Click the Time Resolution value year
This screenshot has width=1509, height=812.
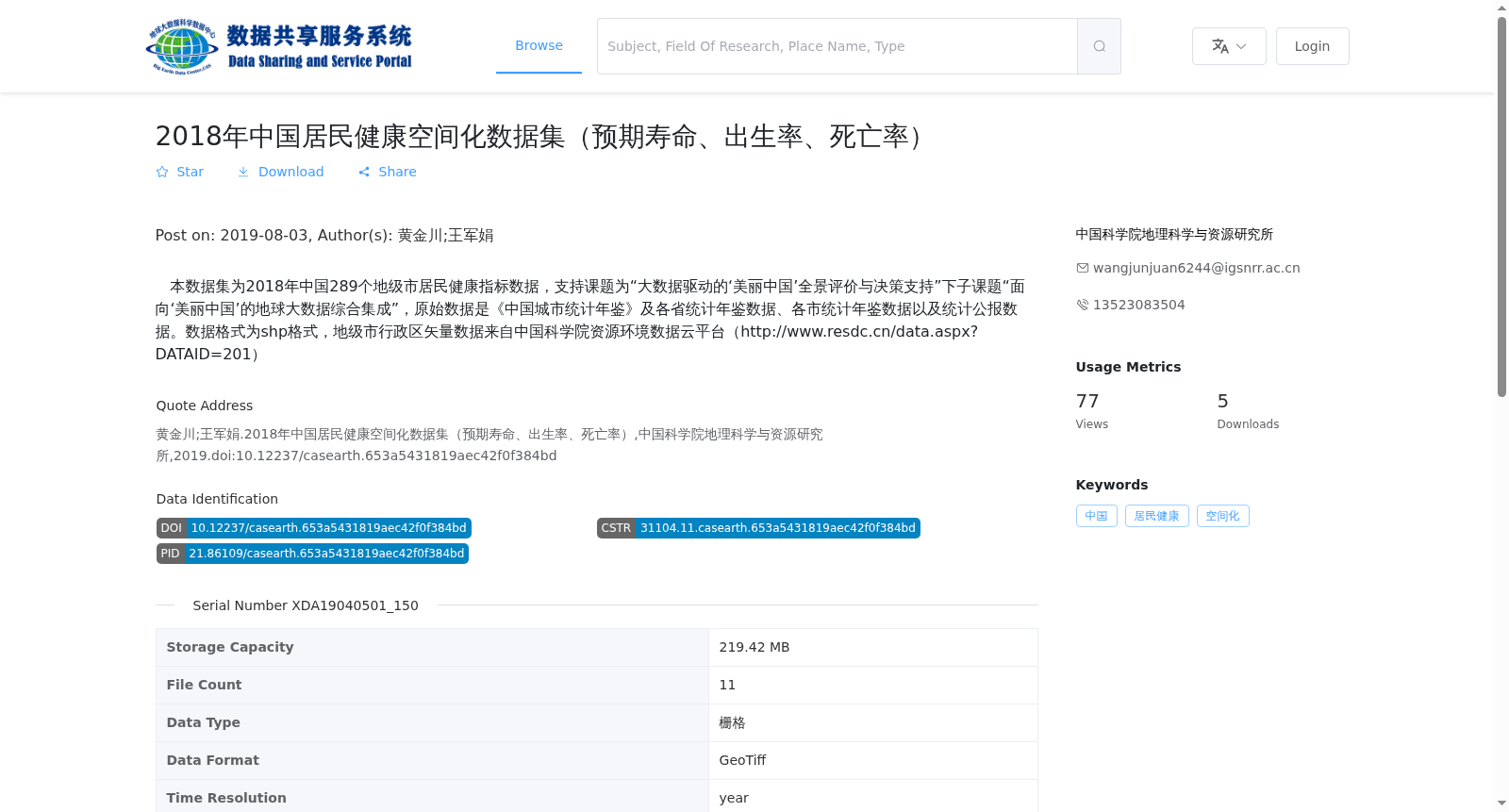734,798
